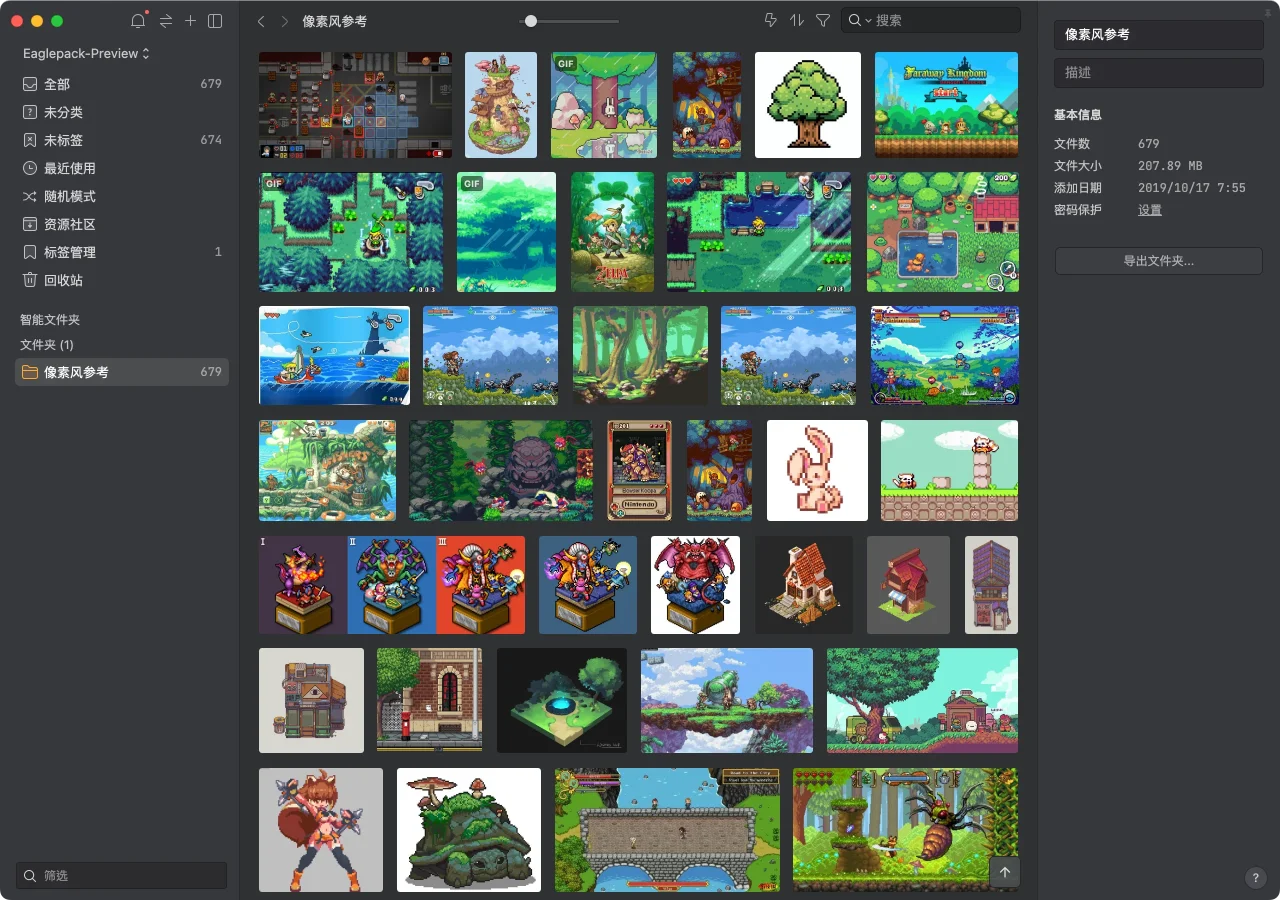Viewport: 1280px width, 900px height.
Task: Click the plus icon to add items
Action: coord(190,21)
